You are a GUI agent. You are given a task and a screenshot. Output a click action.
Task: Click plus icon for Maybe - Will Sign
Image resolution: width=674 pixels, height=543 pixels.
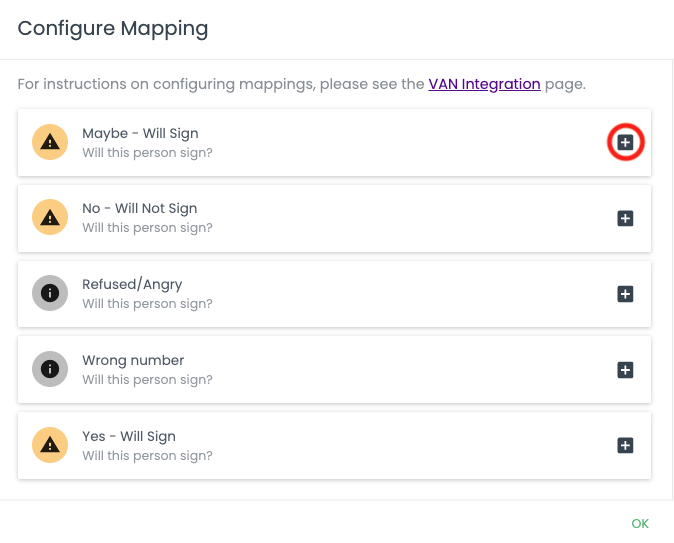point(625,143)
